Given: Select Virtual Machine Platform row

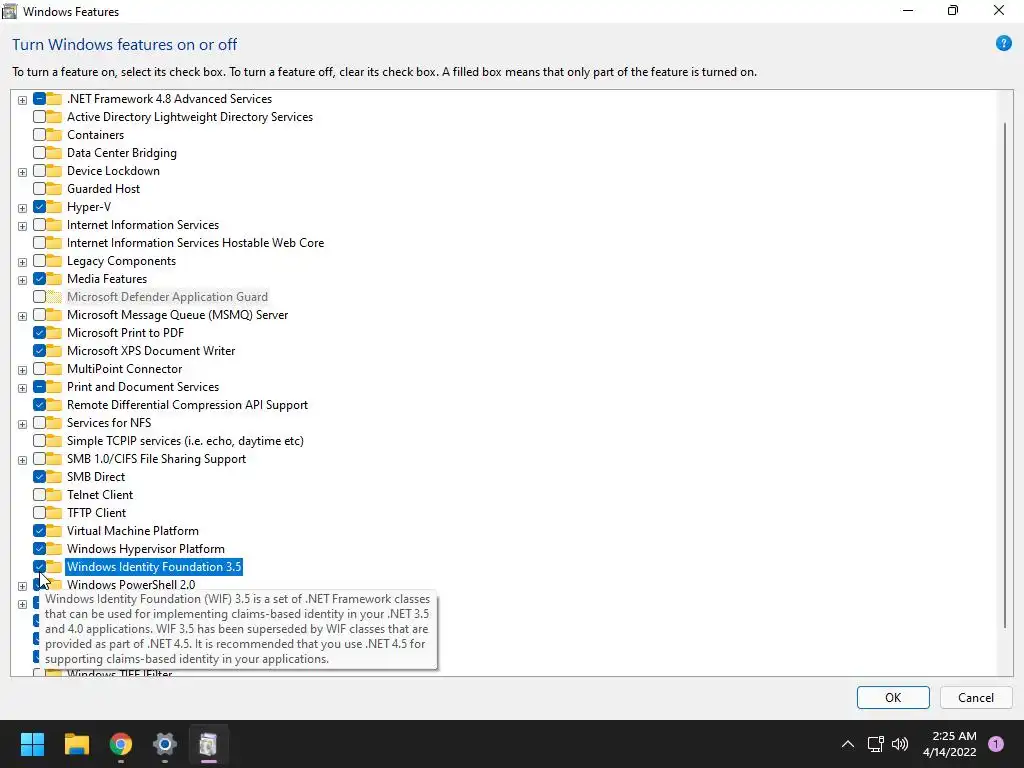Looking at the screenshot, I should (x=133, y=531).
